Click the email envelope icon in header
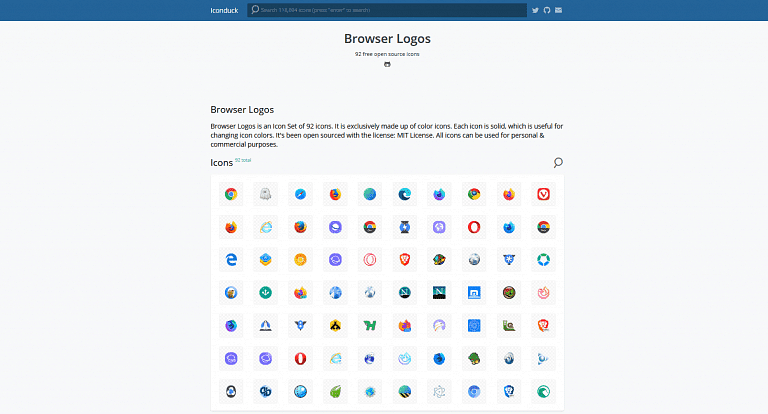 [x=558, y=10]
